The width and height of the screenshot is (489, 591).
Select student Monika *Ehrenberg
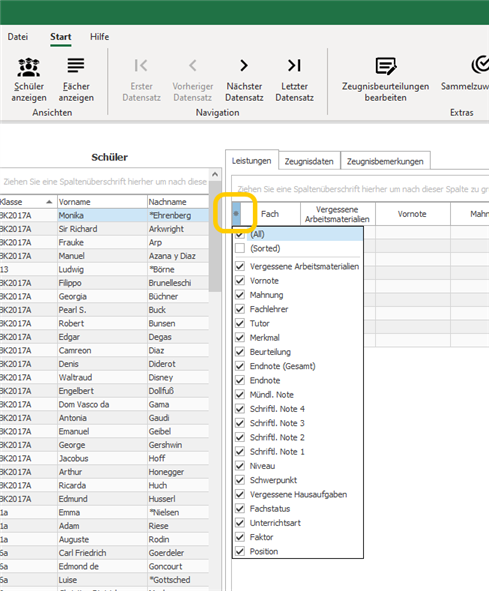point(104,215)
